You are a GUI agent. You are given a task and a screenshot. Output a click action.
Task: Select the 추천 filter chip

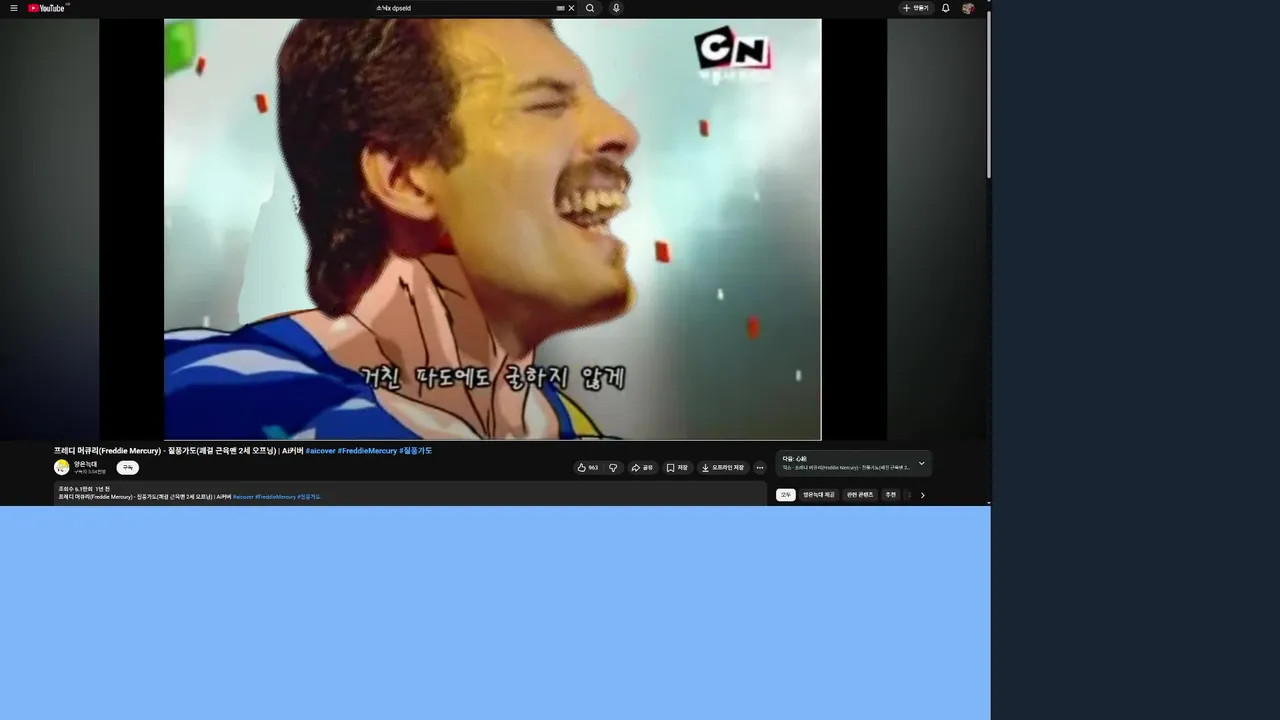(x=890, y=495)
